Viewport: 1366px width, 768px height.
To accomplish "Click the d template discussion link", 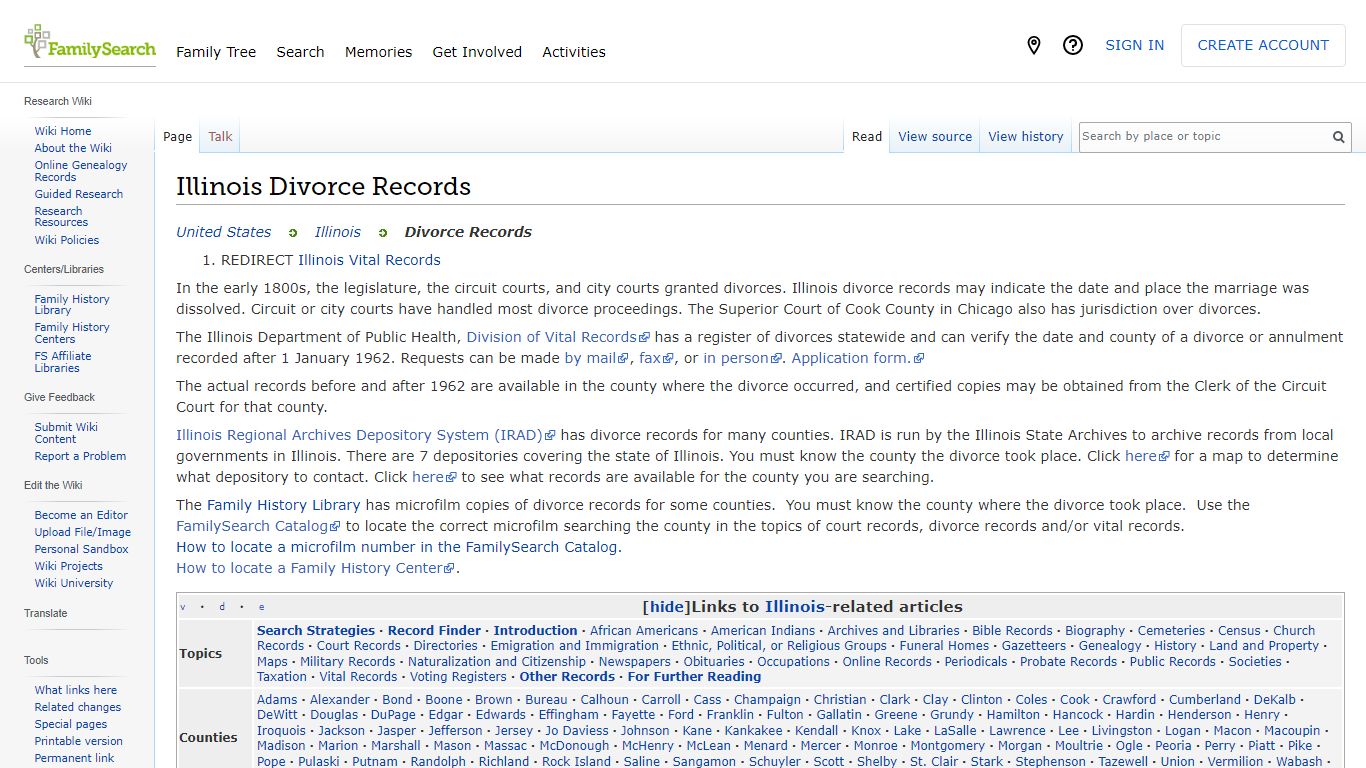I will point(222,607).
